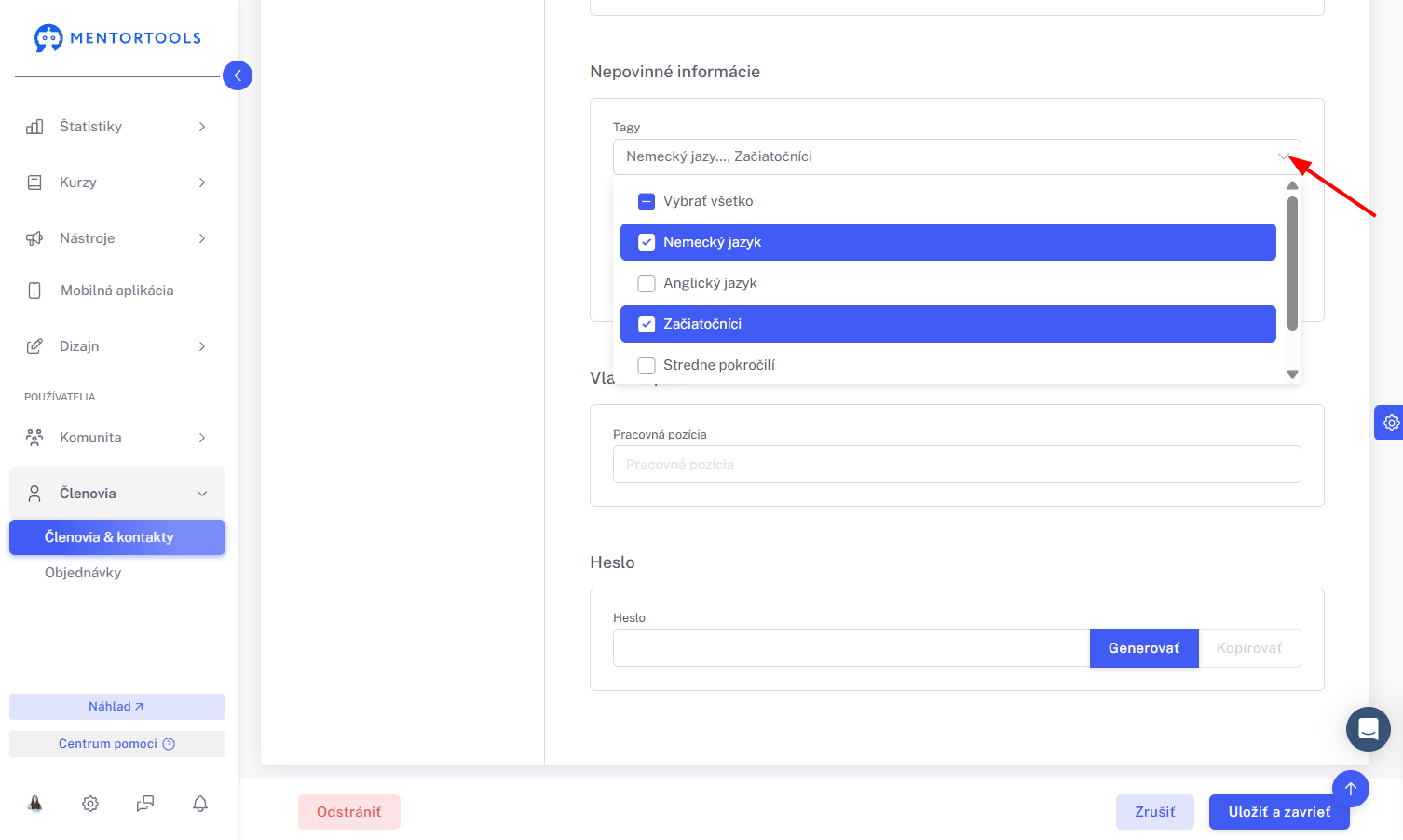This screenshot has width=1403, height=840.
Task: Click Uložiť a zavrieť button
Action: [x=1279, y=812]
